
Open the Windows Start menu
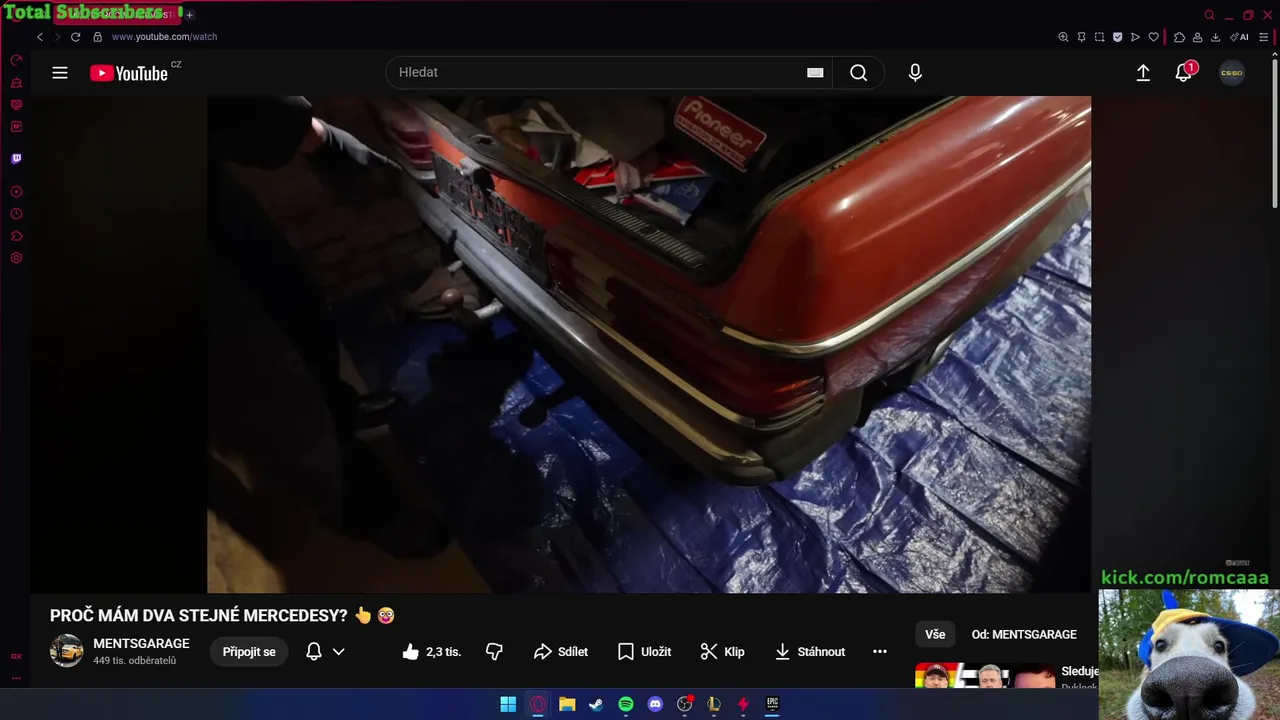[x=508, y=704]
